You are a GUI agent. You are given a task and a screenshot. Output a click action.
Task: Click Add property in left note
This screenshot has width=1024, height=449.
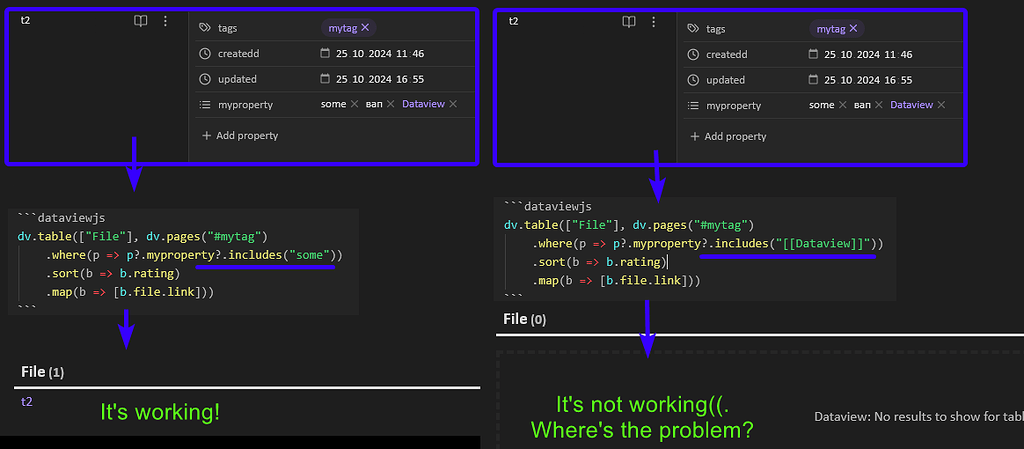240,135
